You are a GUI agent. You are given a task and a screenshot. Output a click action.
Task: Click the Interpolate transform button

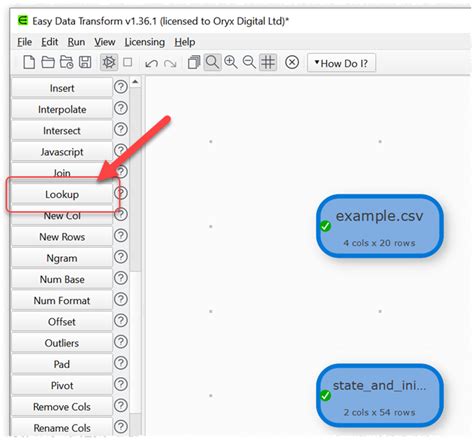[x=62, y=109]
